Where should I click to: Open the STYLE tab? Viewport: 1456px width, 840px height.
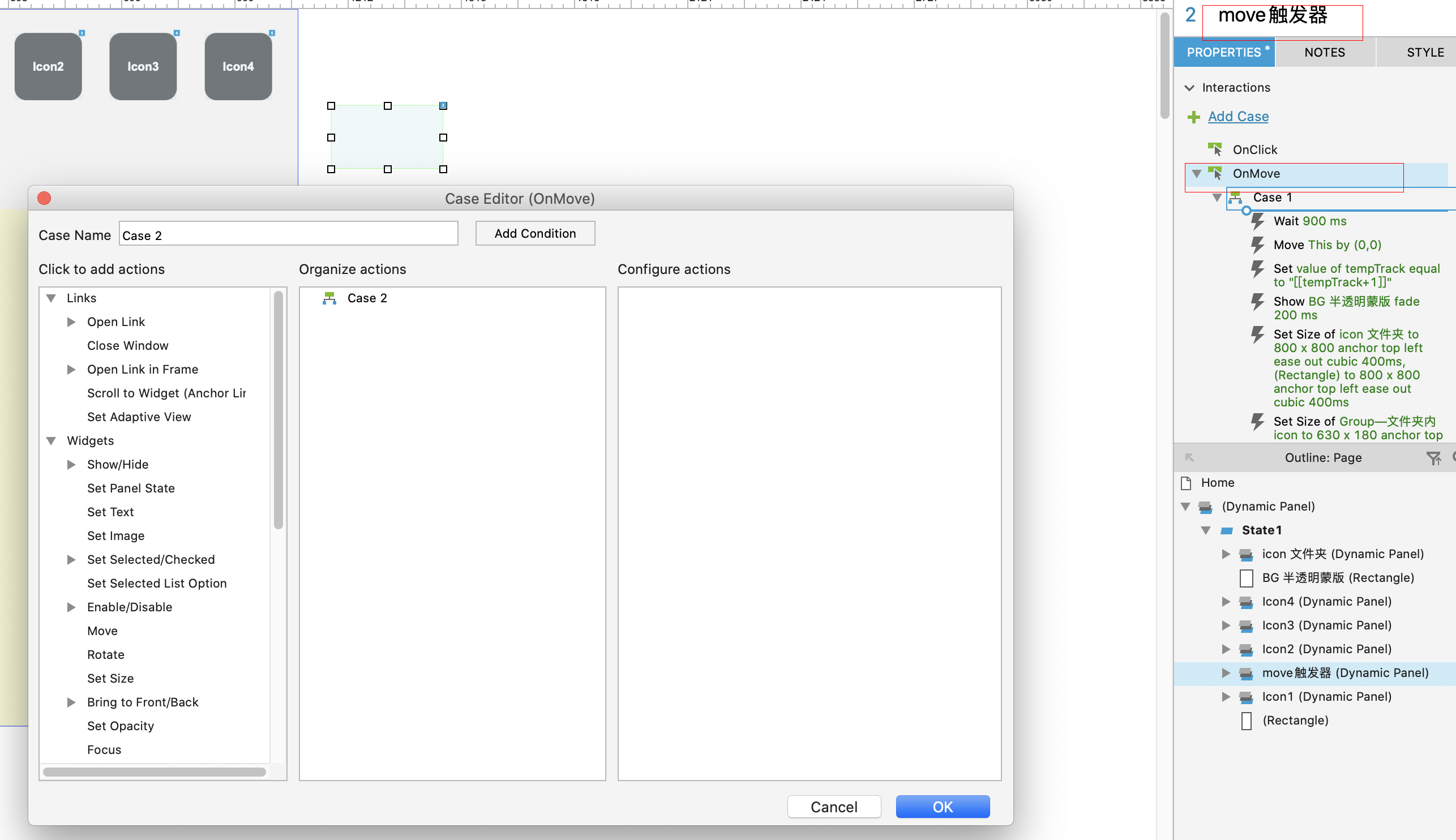[x=1425, y=53]
